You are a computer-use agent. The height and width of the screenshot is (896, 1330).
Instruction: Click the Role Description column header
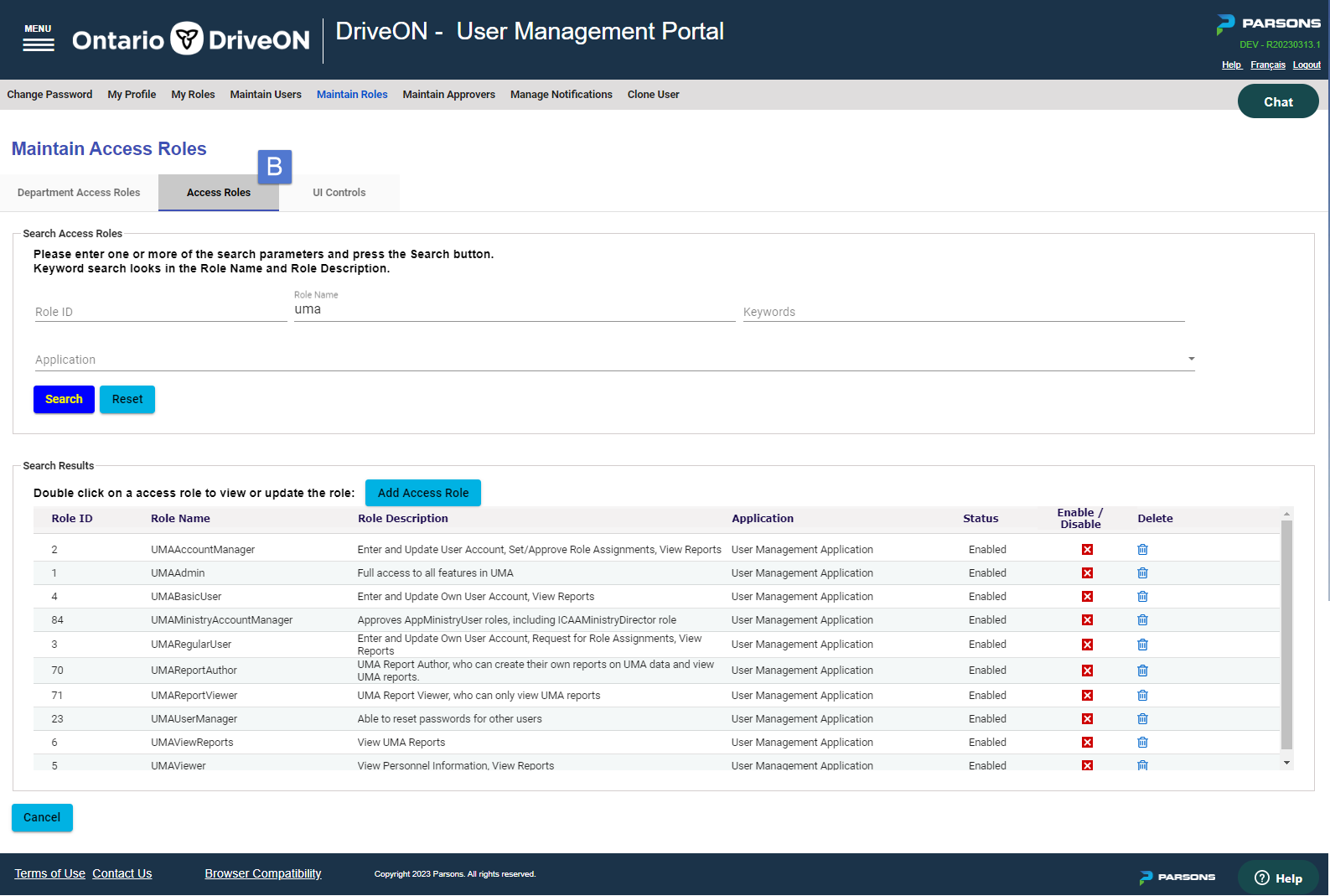pos(403,519)
